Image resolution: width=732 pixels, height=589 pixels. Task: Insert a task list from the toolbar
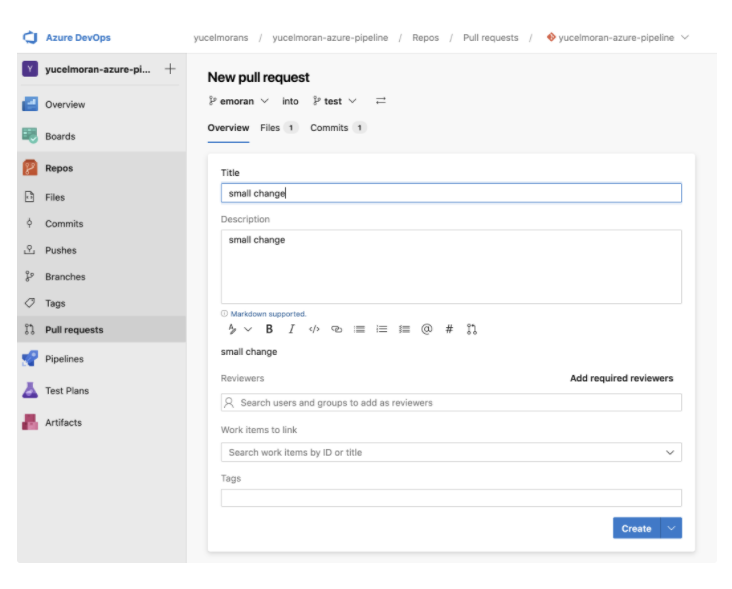(404, 329)
